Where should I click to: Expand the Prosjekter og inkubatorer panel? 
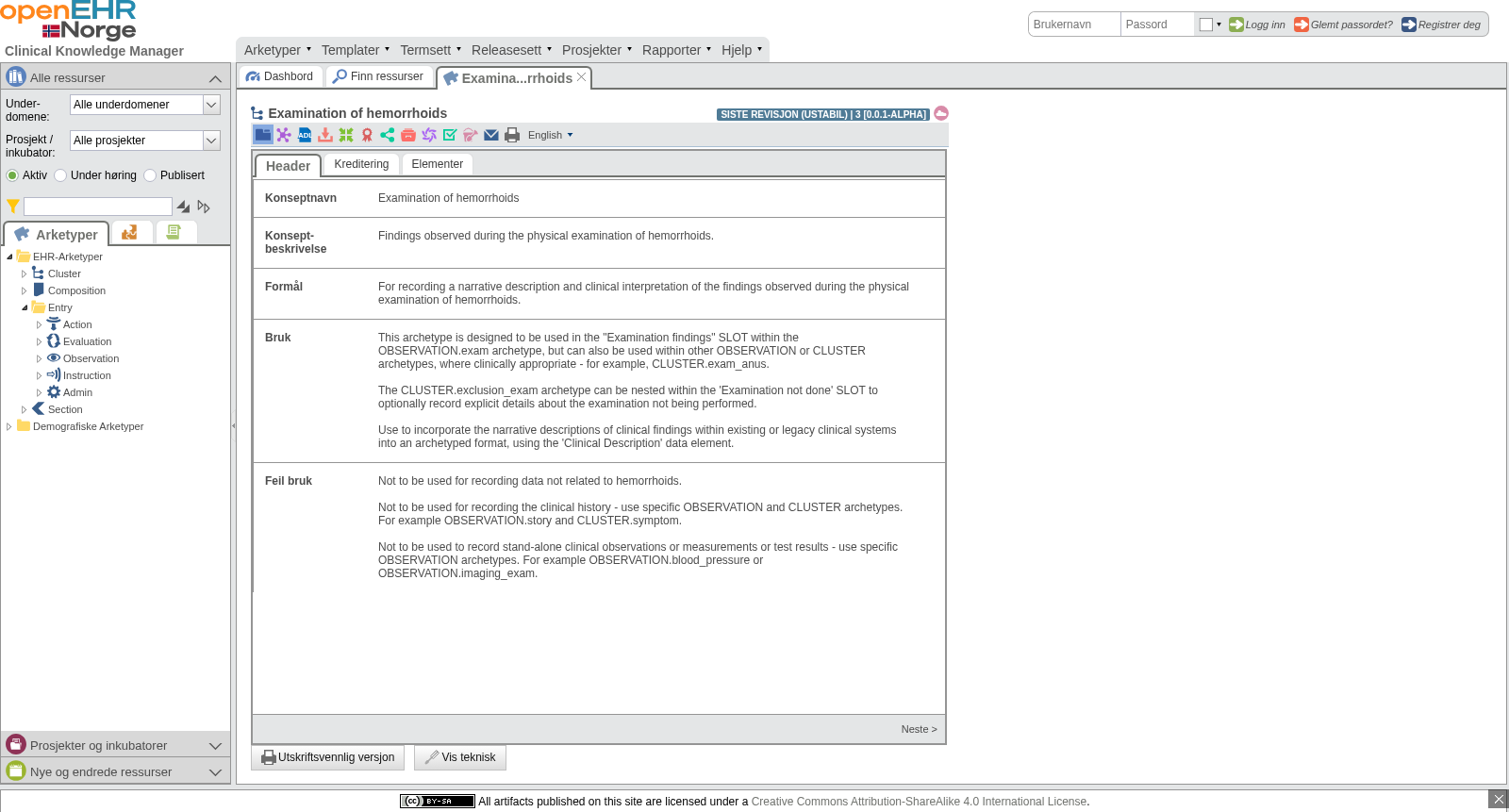(x=215, y=746)
